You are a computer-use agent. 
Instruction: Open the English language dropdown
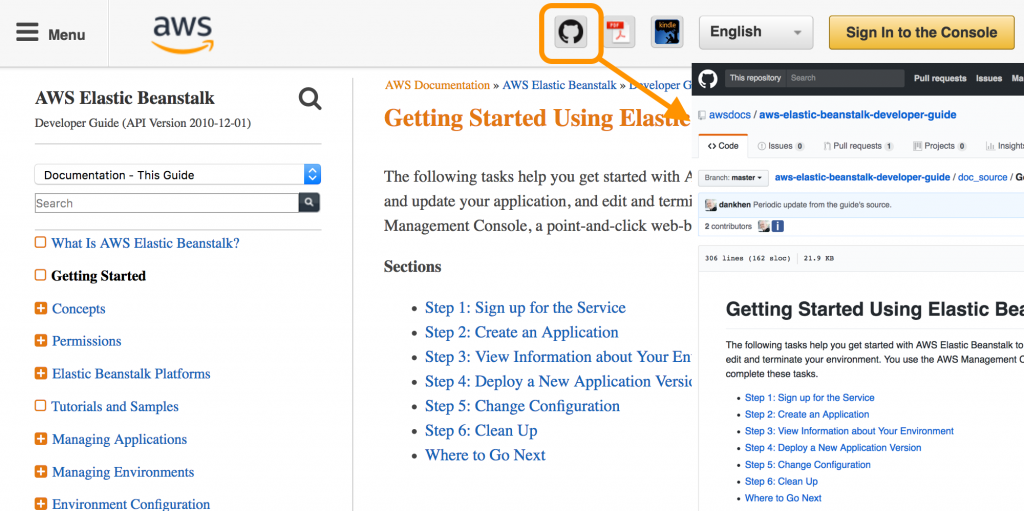(756, 32)
